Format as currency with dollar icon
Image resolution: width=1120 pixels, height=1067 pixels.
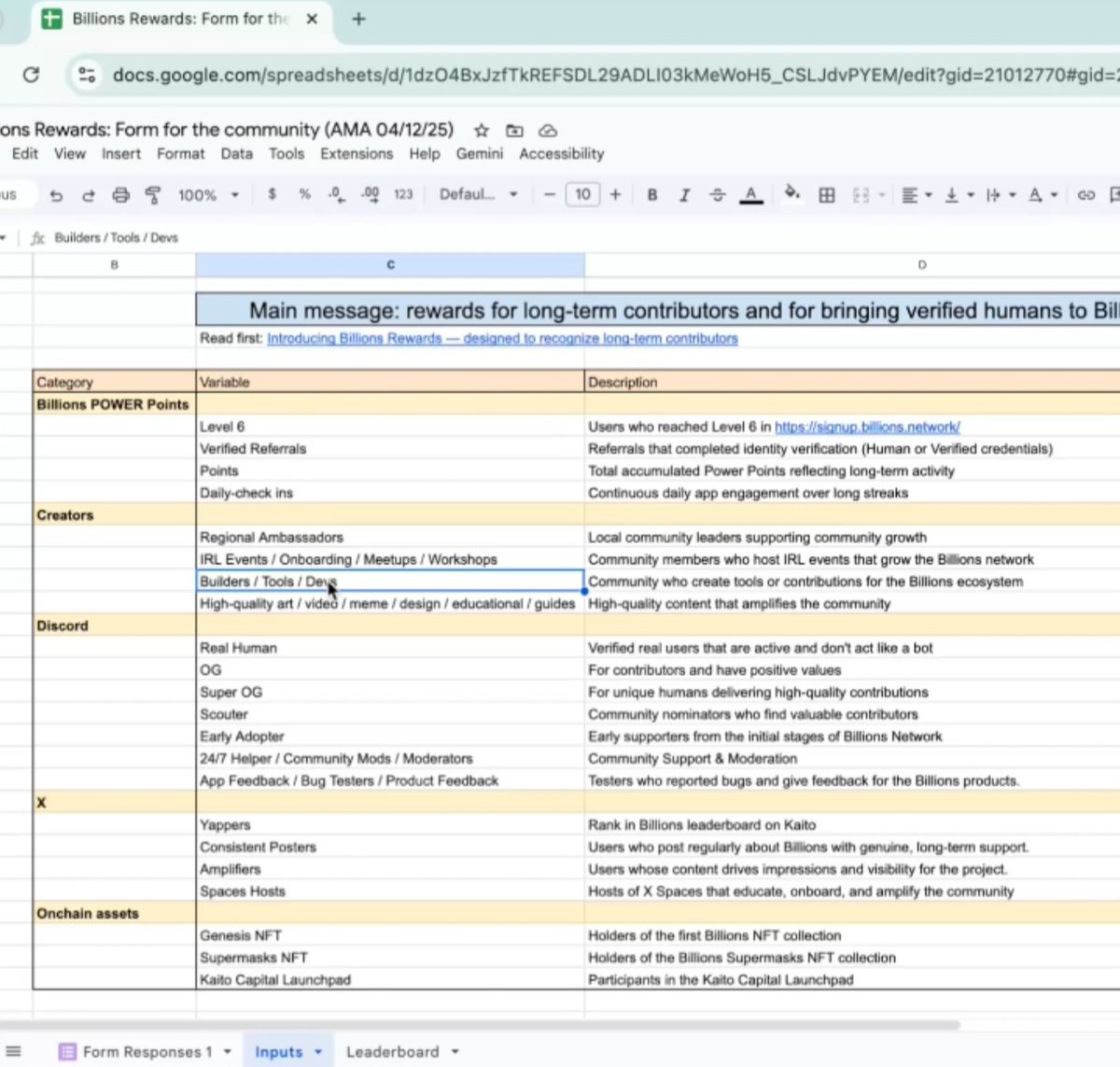(272, 194)
